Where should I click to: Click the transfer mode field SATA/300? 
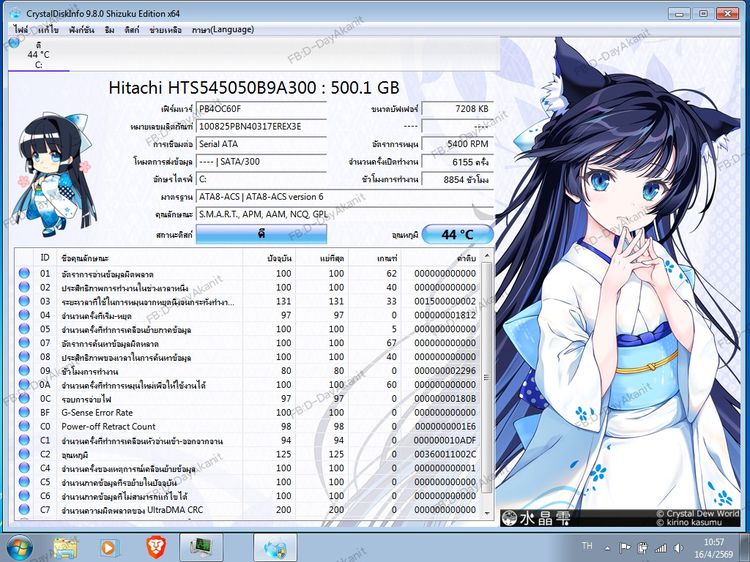point(261,162)
